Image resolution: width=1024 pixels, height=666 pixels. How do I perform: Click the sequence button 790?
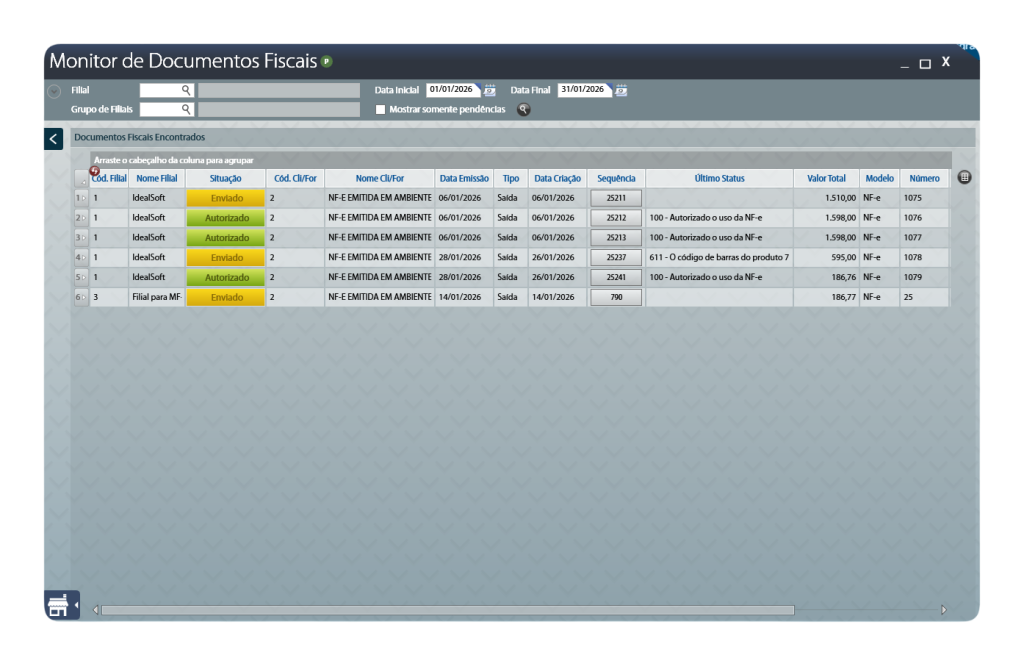[616, 297]
